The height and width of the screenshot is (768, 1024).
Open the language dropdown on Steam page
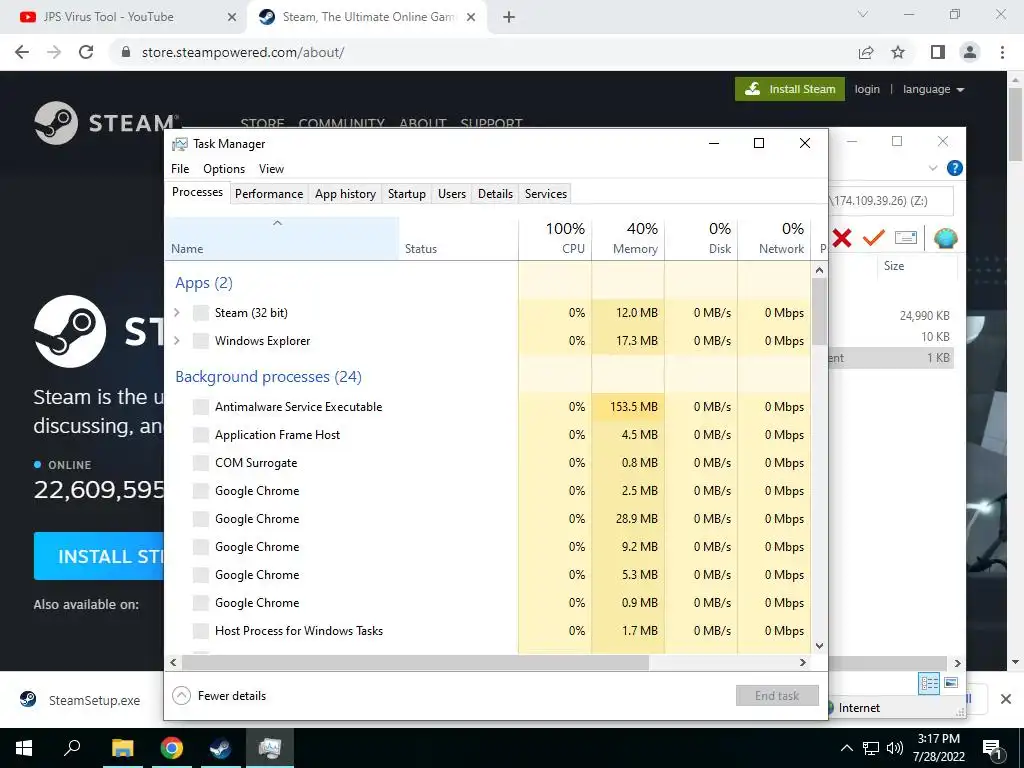pyautogui.click(x=933, y=89)
